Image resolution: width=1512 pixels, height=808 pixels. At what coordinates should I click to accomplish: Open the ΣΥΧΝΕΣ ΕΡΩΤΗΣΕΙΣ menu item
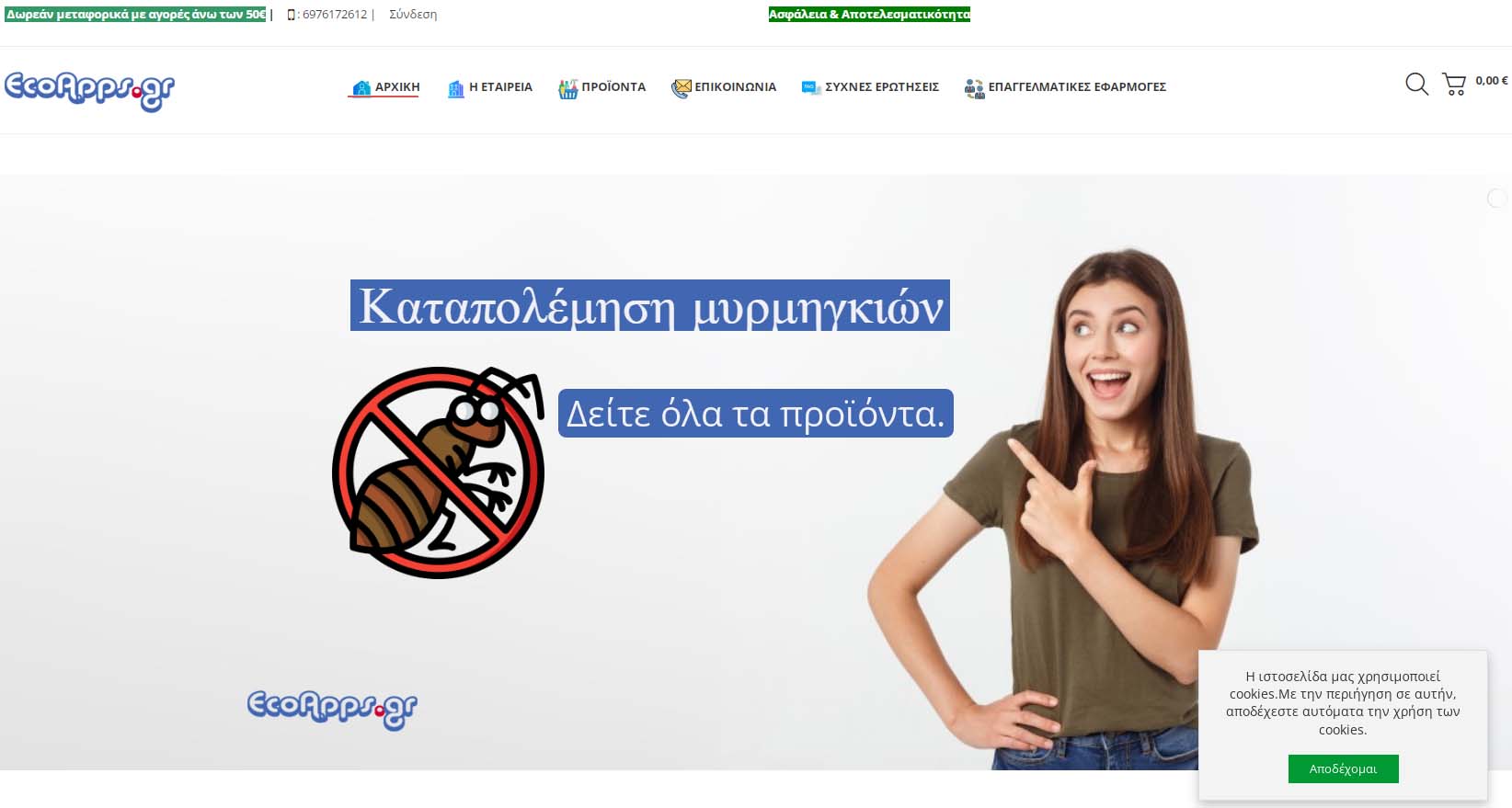pos(882,87)
